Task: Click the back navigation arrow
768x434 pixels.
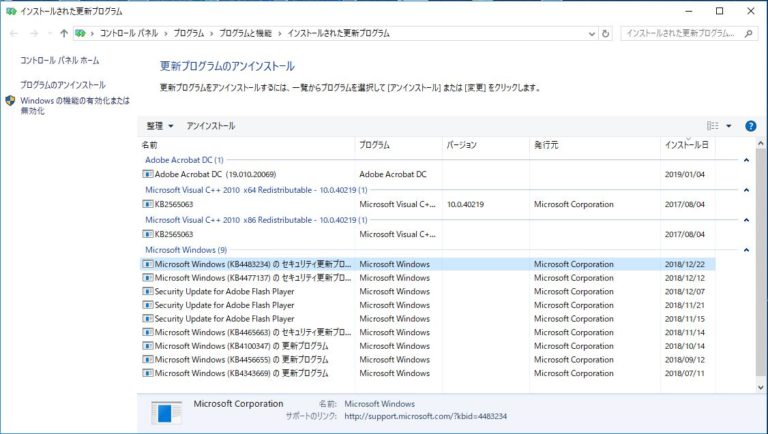Action: click(14, 33)
